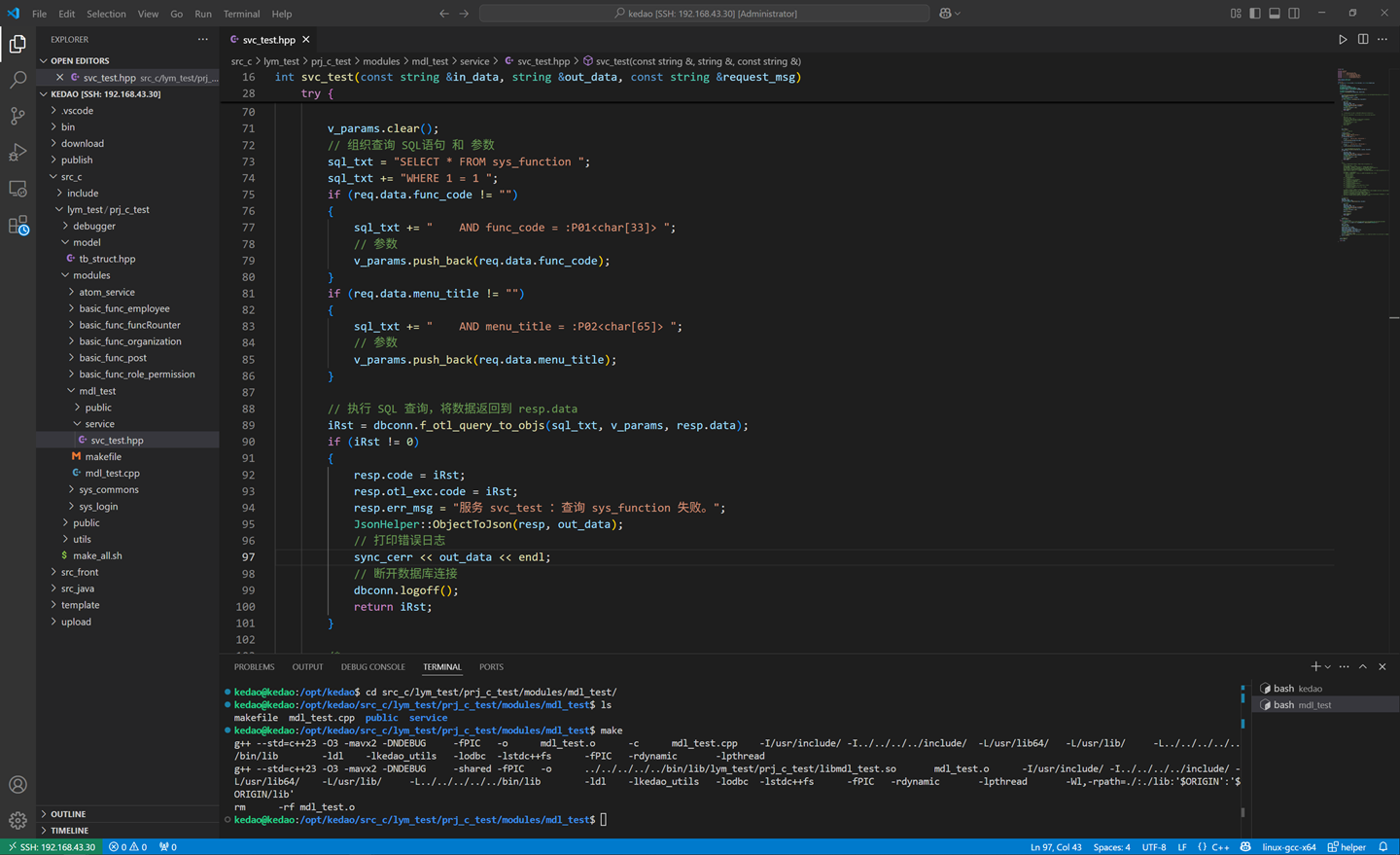The height and width of the screenshot is (855, 1400).
Task: Open the makefile in explorer
Action: point(127,457)
